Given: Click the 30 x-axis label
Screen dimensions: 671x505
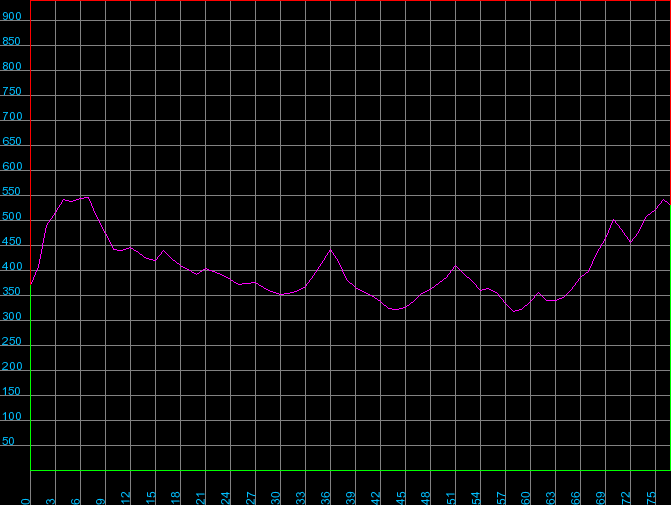Looking at the screenshot, I should (276, 498).
